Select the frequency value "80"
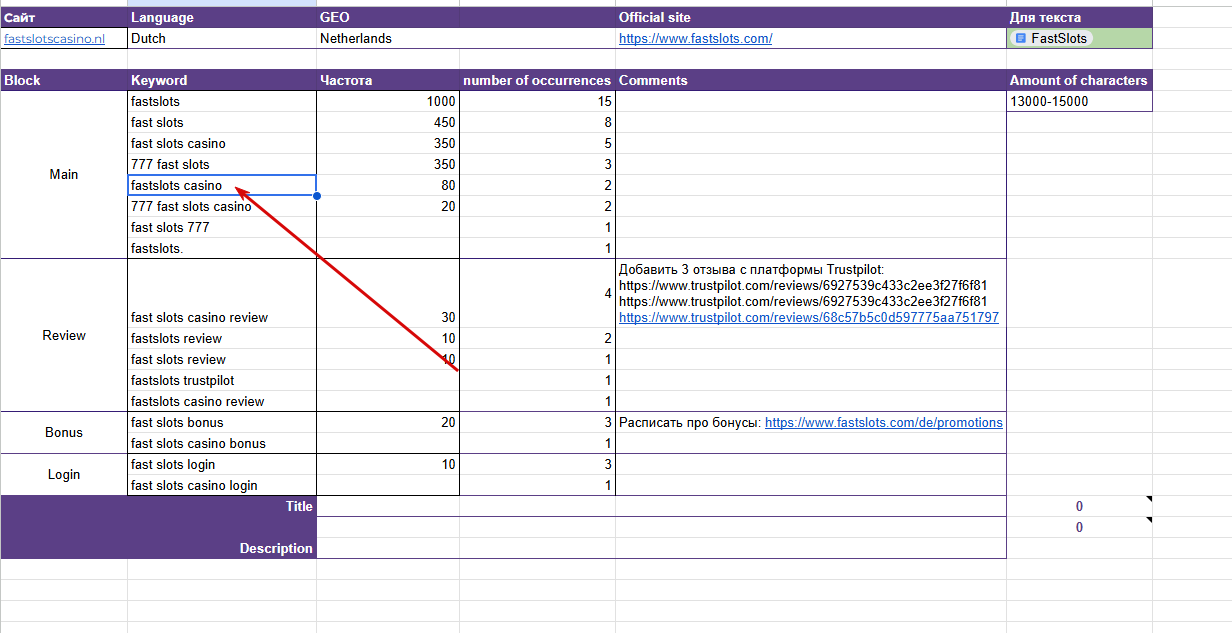Viewport: 1232px width, 633px height. coord(388,185)
